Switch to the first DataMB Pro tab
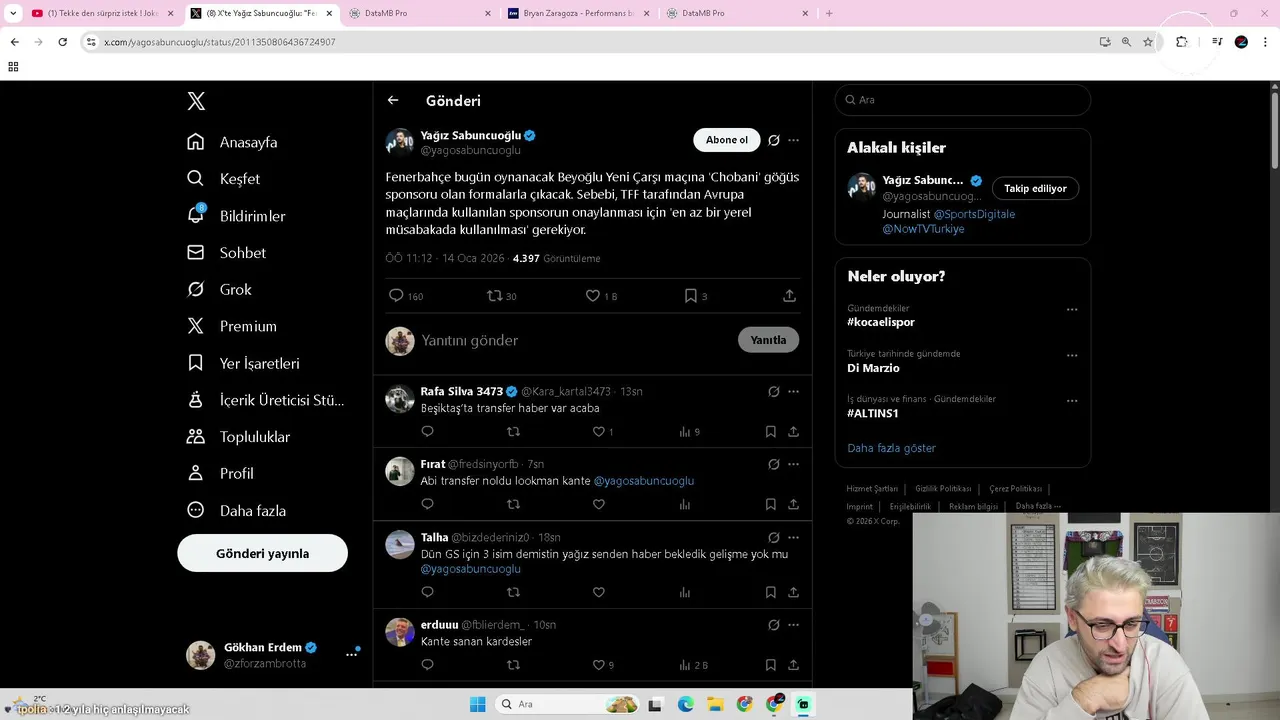This screenshot has height=720, width=1280. [418, 14]
